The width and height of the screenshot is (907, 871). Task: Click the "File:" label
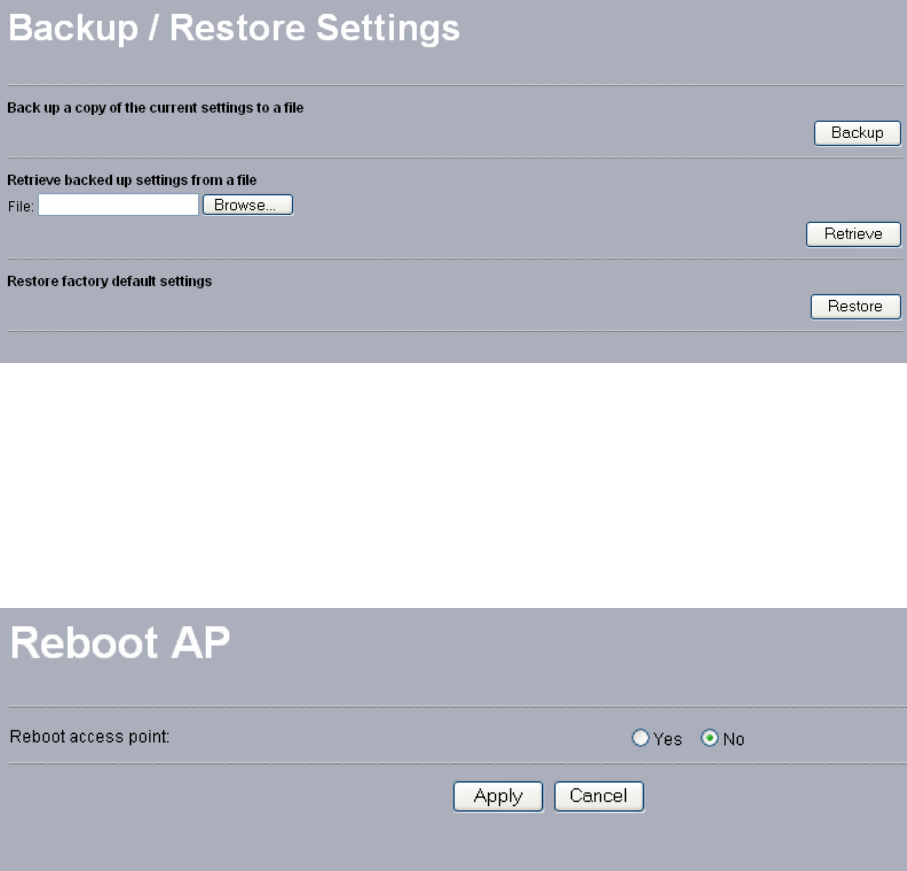[x=21, y=206]
